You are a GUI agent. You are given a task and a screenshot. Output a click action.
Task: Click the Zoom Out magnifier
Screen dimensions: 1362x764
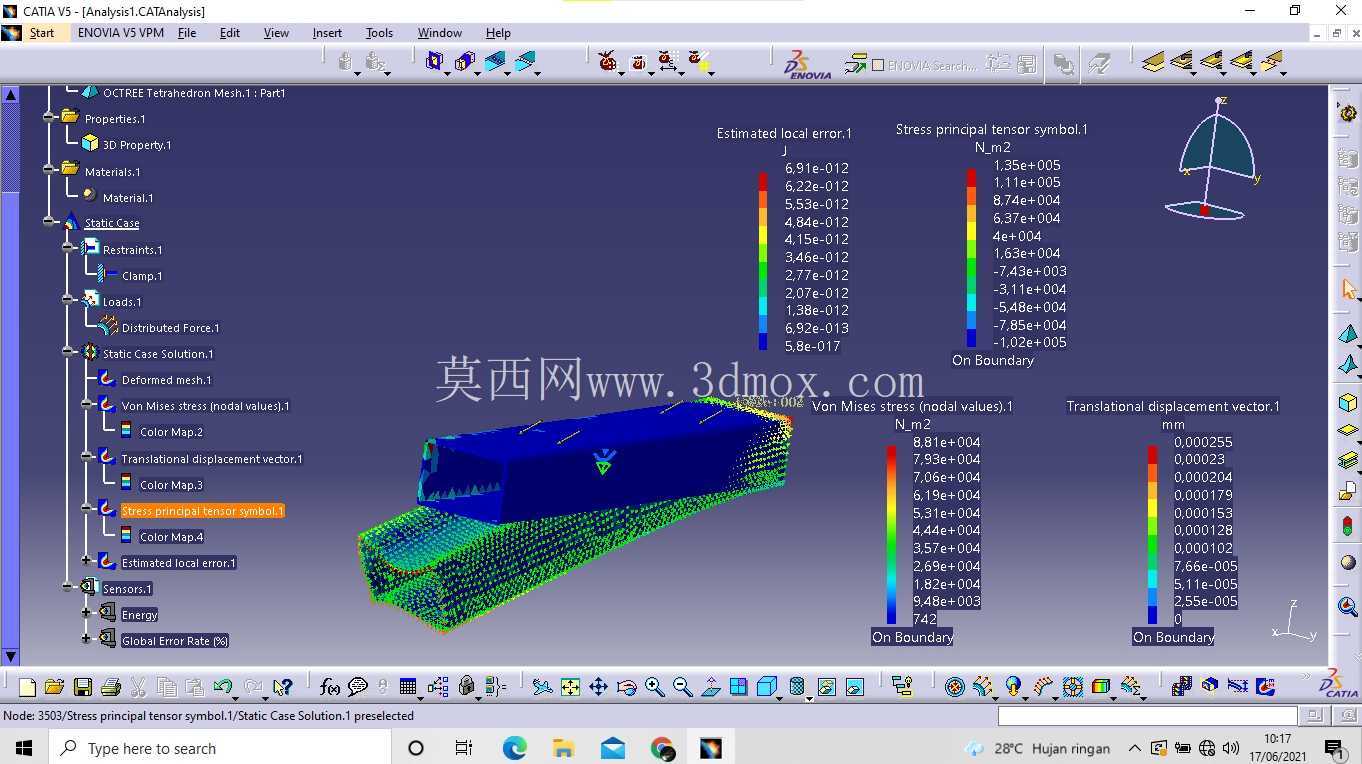[682, 687]
